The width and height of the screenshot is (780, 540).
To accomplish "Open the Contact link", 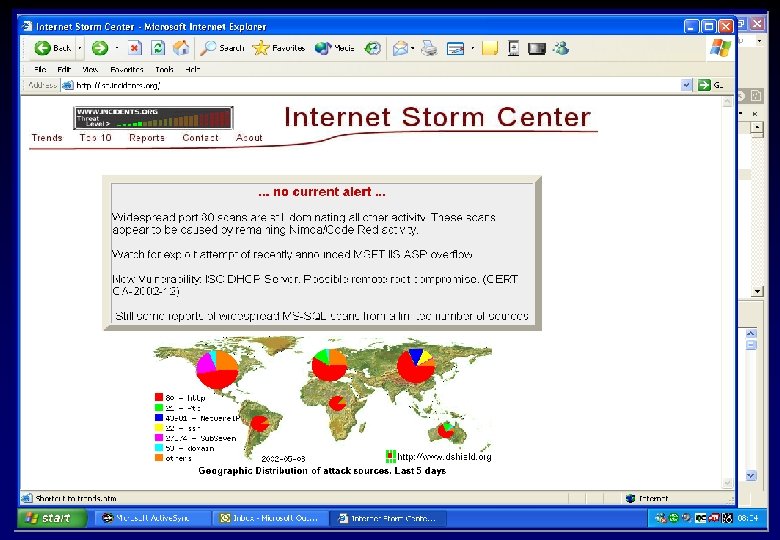I will (x=200, y=138).
